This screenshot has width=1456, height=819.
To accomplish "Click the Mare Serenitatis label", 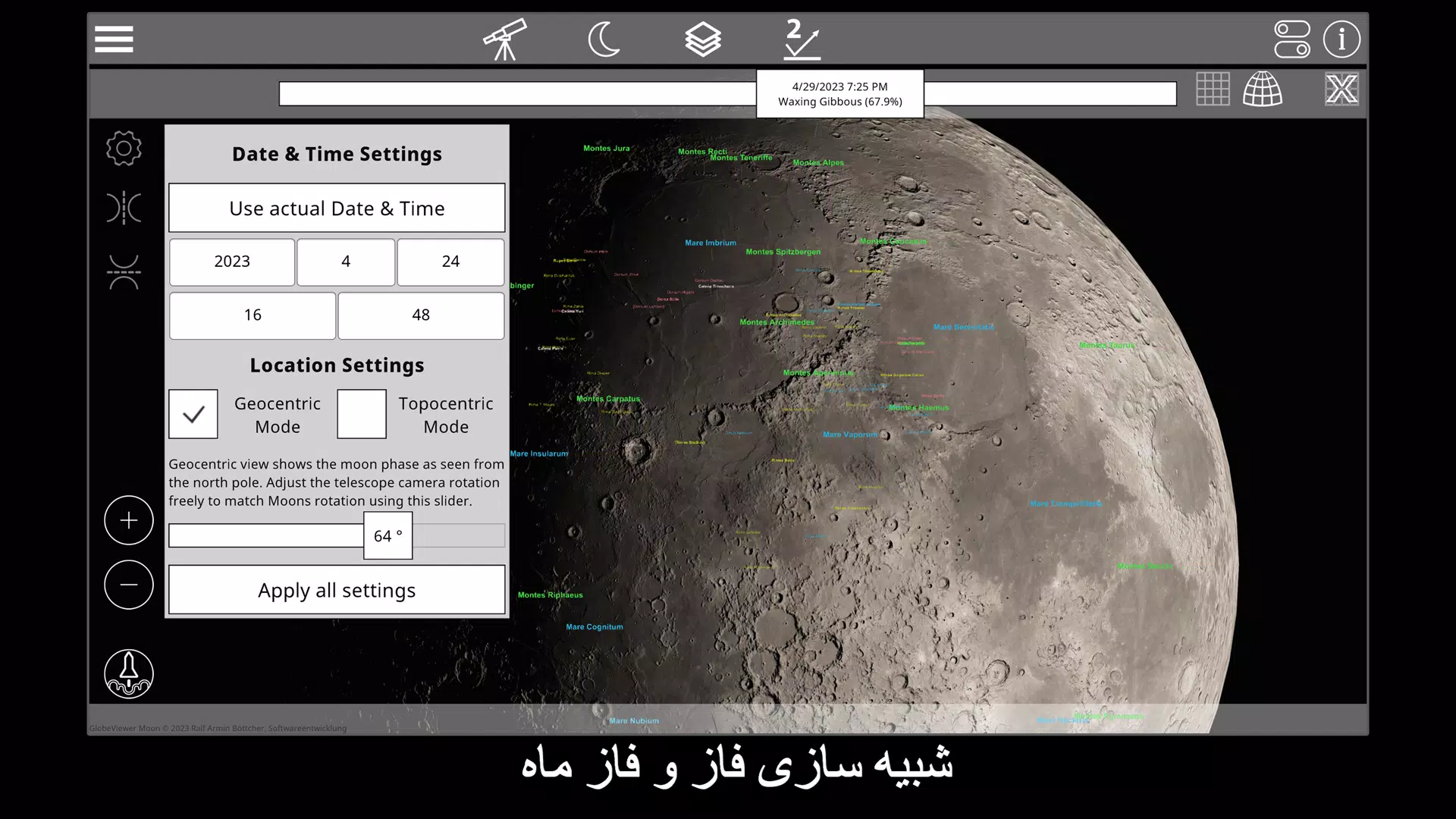I will click(x=964, y=328).
